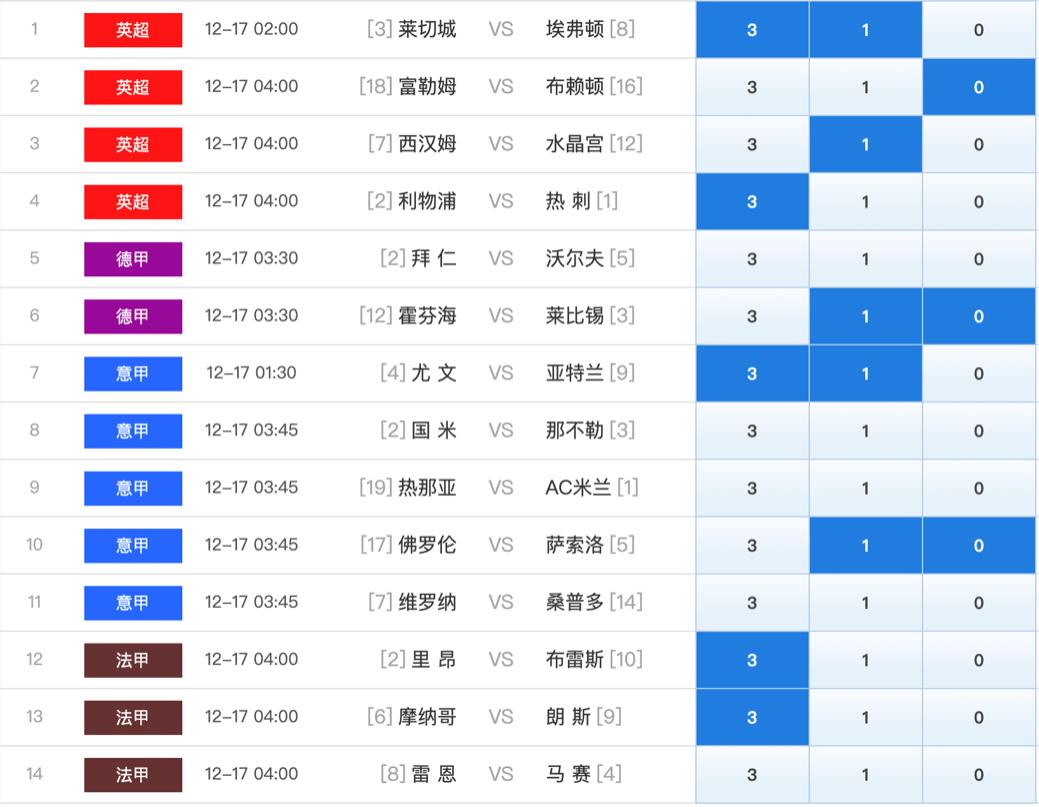Select 0 for the 雷恩 vs 马赛 match
This screenshot has height=807, width=1039.
(979, 775)
